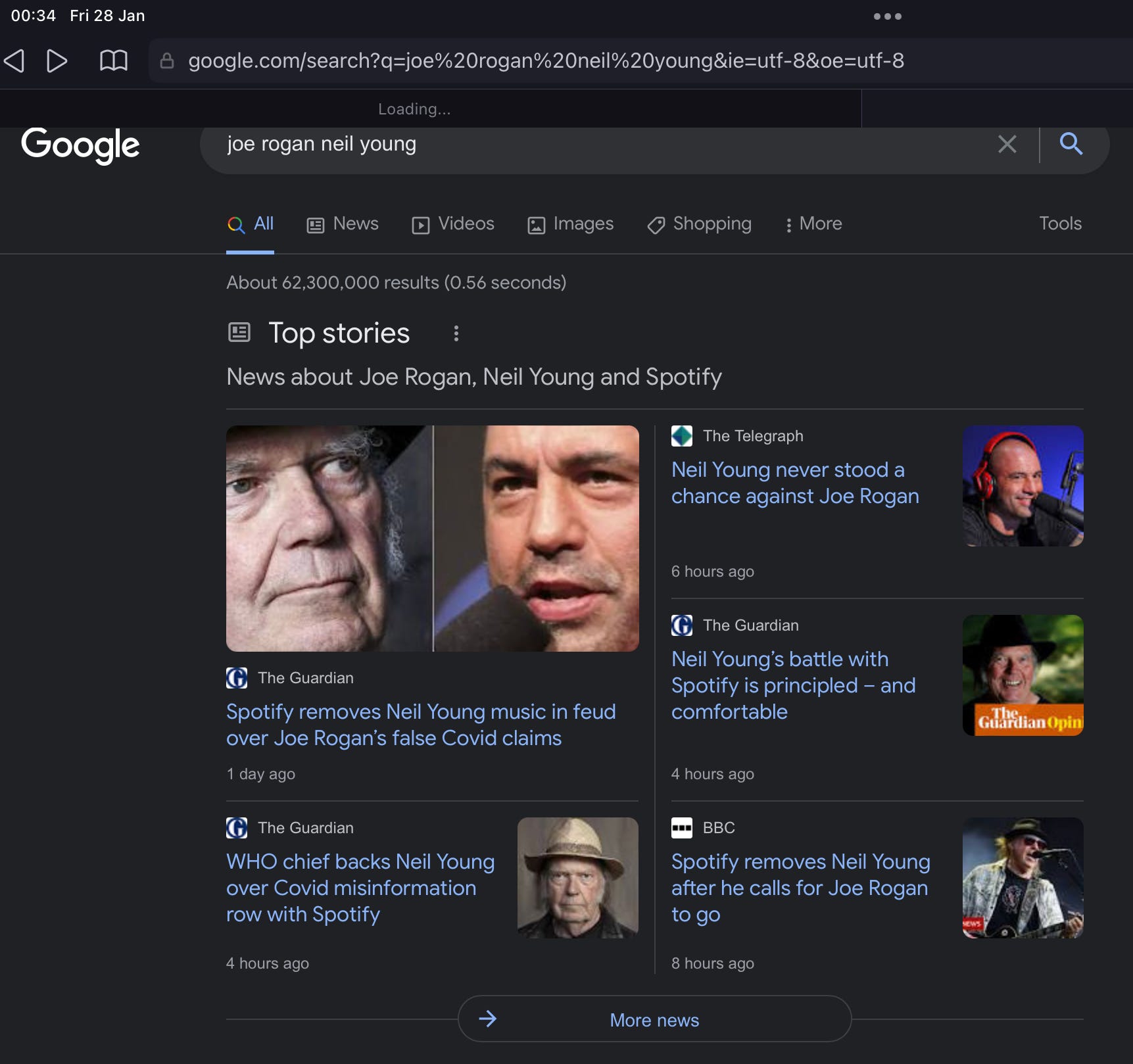Open Joe Rogan red headphones thumbnail

pos(1023,486)
